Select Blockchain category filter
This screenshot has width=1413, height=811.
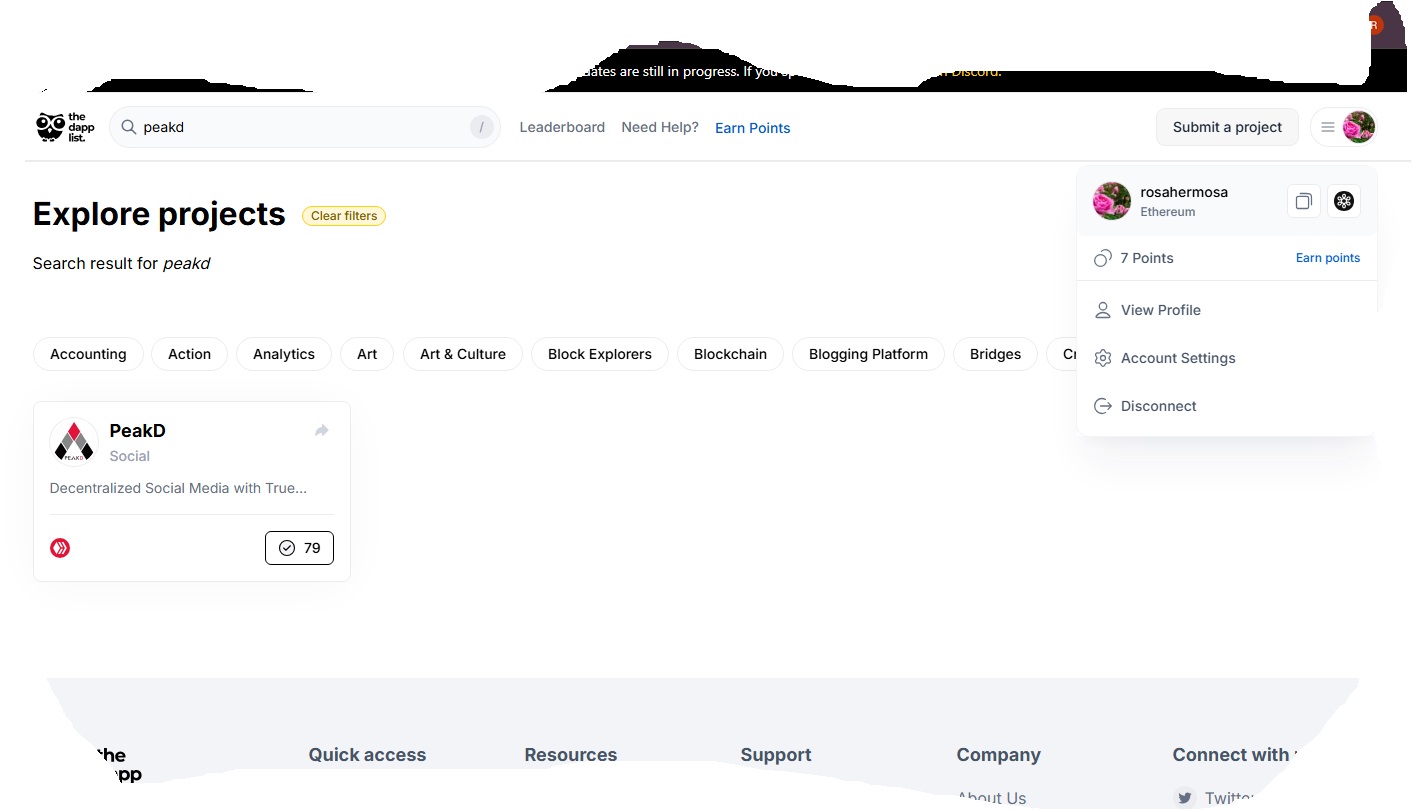(730, 354)
